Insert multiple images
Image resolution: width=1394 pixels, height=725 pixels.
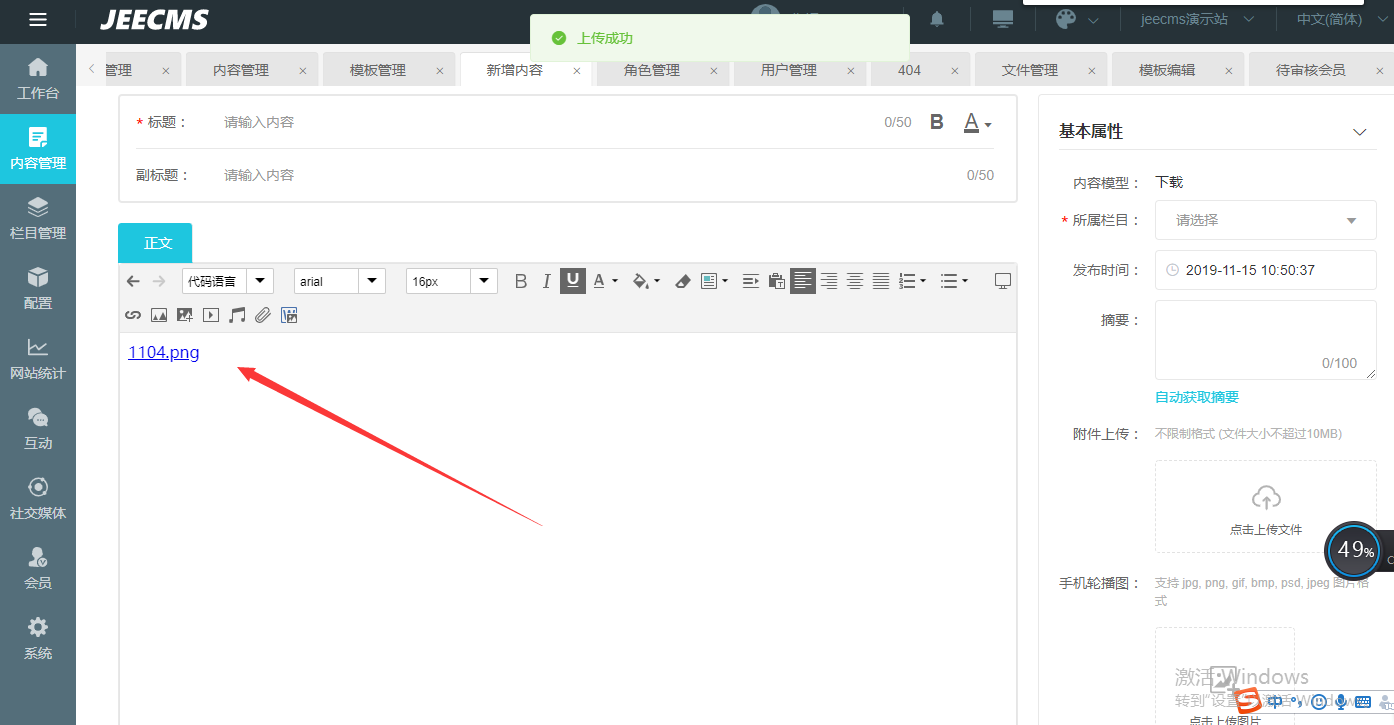pos(185,315)
